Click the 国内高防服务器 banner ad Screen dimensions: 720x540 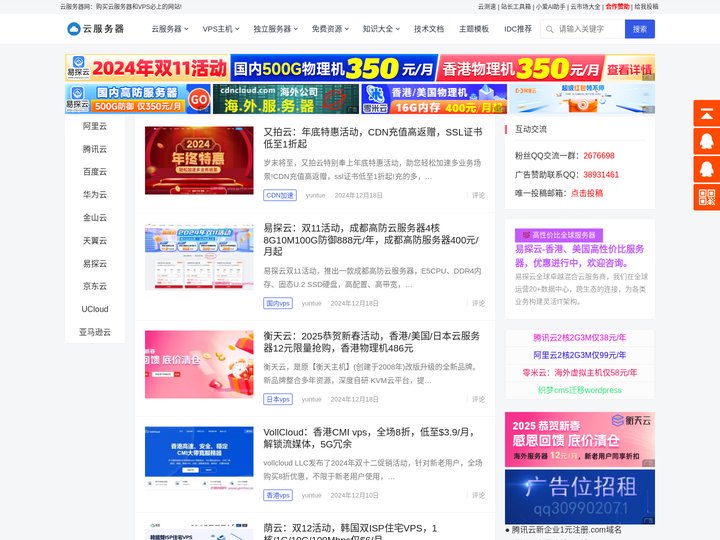(x=138, y=99)
